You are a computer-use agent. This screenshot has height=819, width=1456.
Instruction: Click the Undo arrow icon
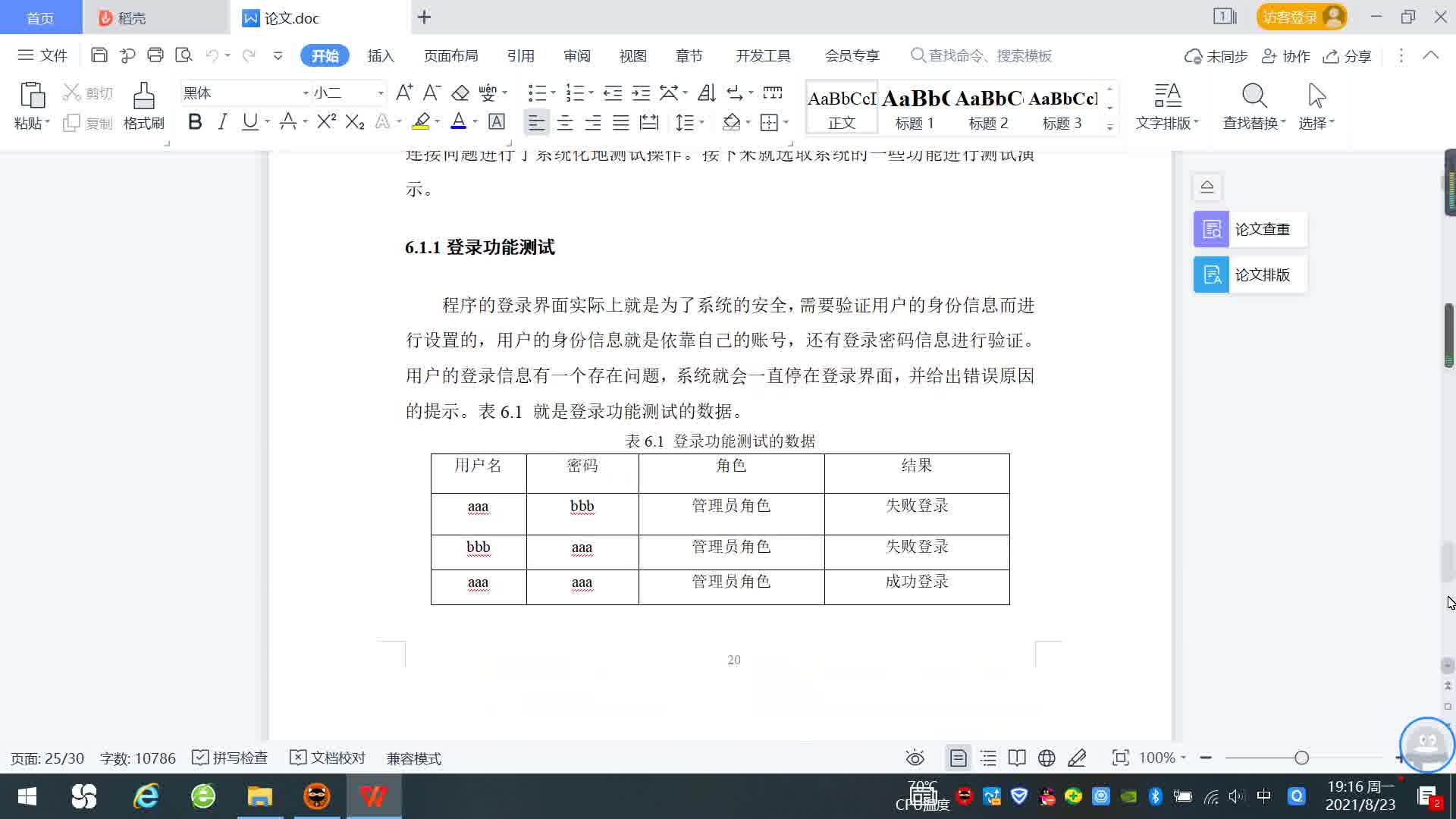[x=212, y=55]
